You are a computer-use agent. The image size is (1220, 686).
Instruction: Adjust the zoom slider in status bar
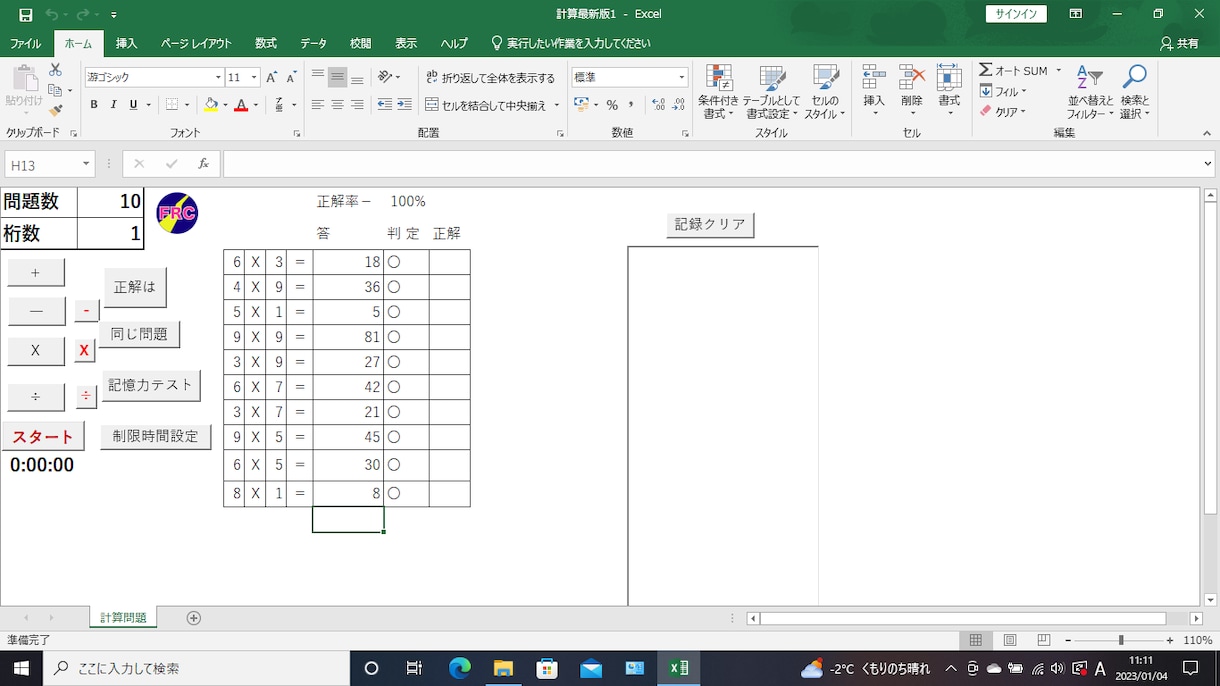coord(1120,640)
